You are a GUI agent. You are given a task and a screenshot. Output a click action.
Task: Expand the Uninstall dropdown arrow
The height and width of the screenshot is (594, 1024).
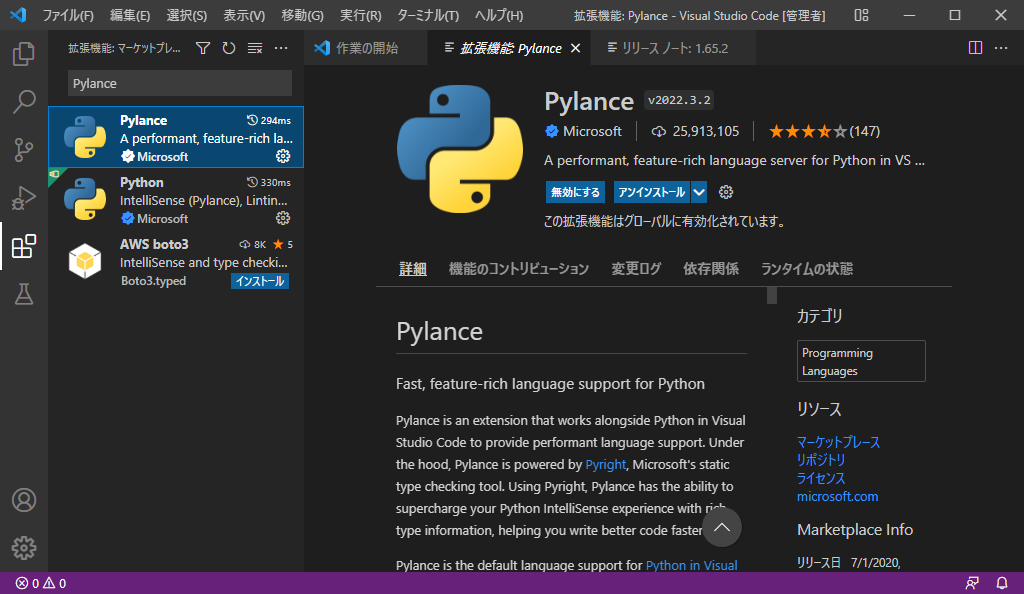click(x=699, y=192)
